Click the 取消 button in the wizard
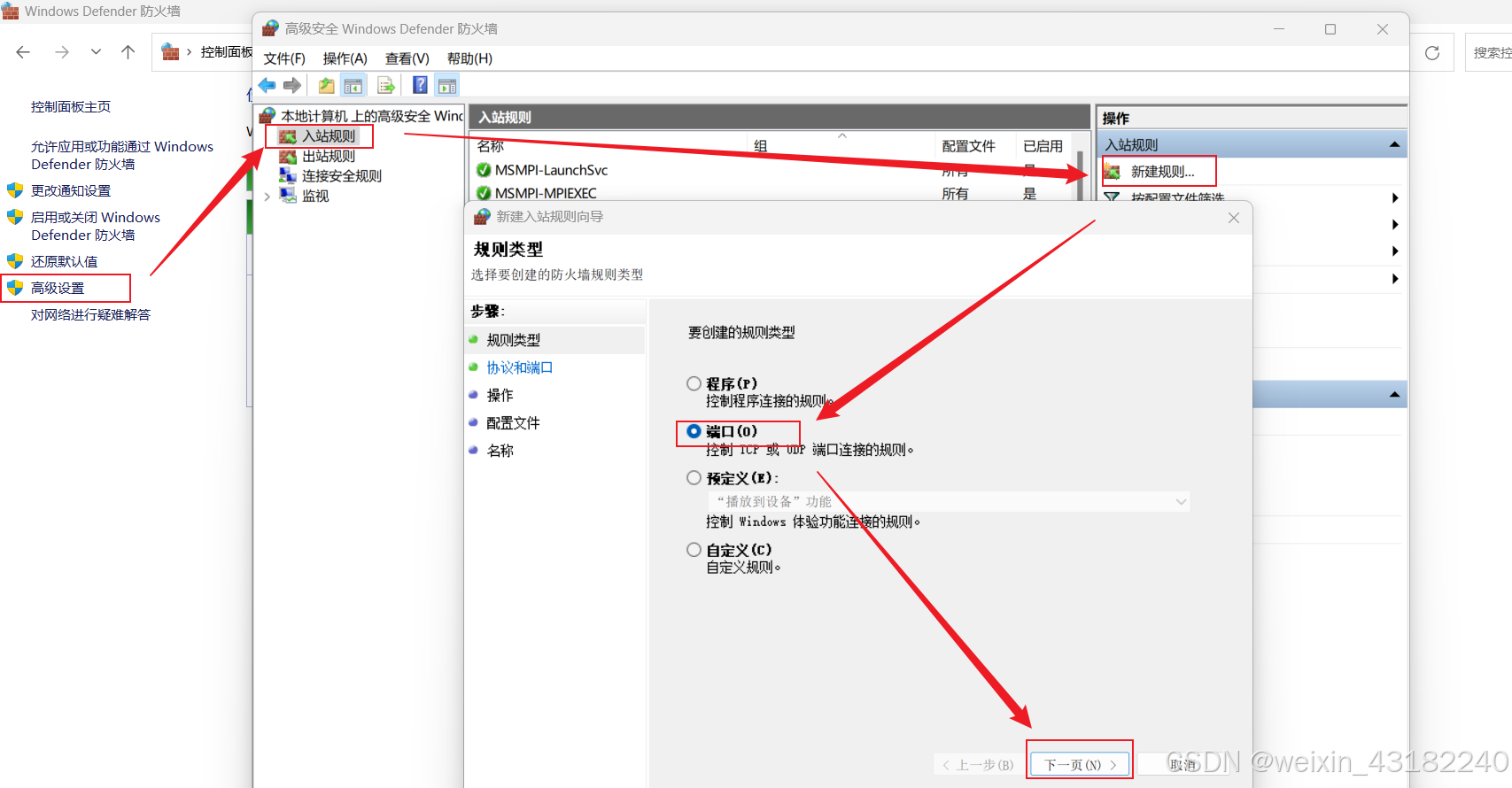Viewport: 1512px width, 788px height. (x=1184, y=764)
